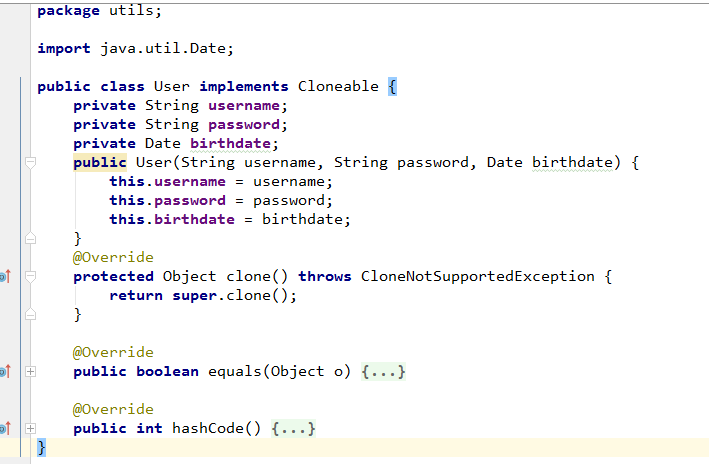This screenshot has height=464, width=709.
Task: Click the java.util.Date import statement
Action: 135,48
